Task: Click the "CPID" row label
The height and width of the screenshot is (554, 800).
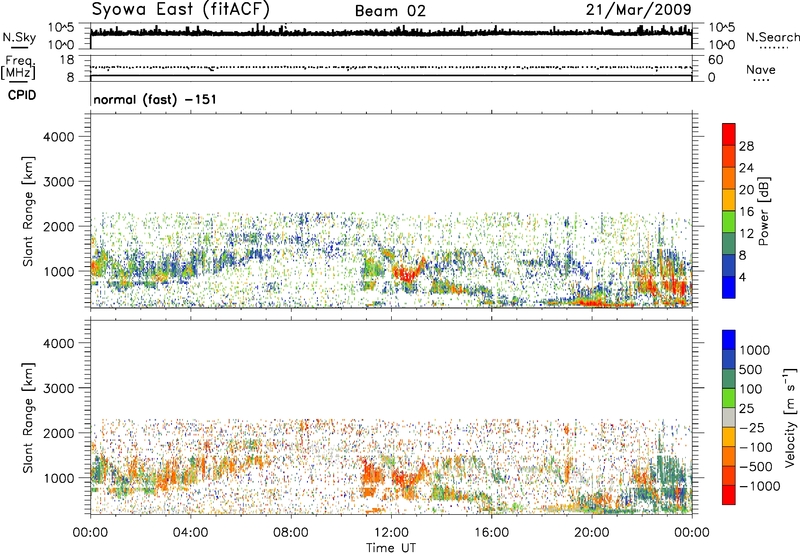Action: pyautogui.click(x=22, y=95)
